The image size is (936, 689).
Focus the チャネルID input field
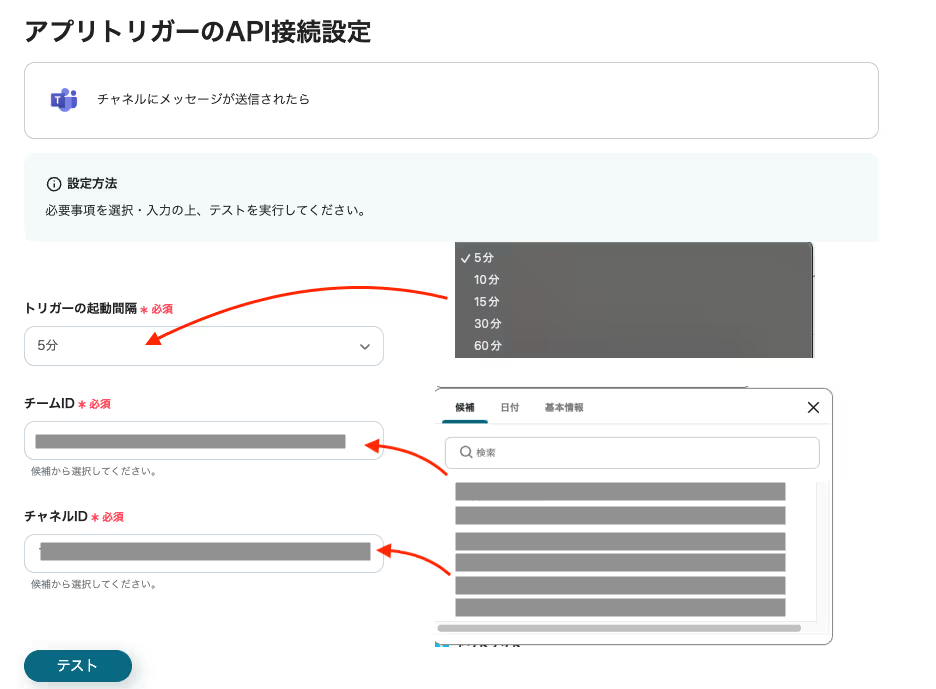pos(203,552)
